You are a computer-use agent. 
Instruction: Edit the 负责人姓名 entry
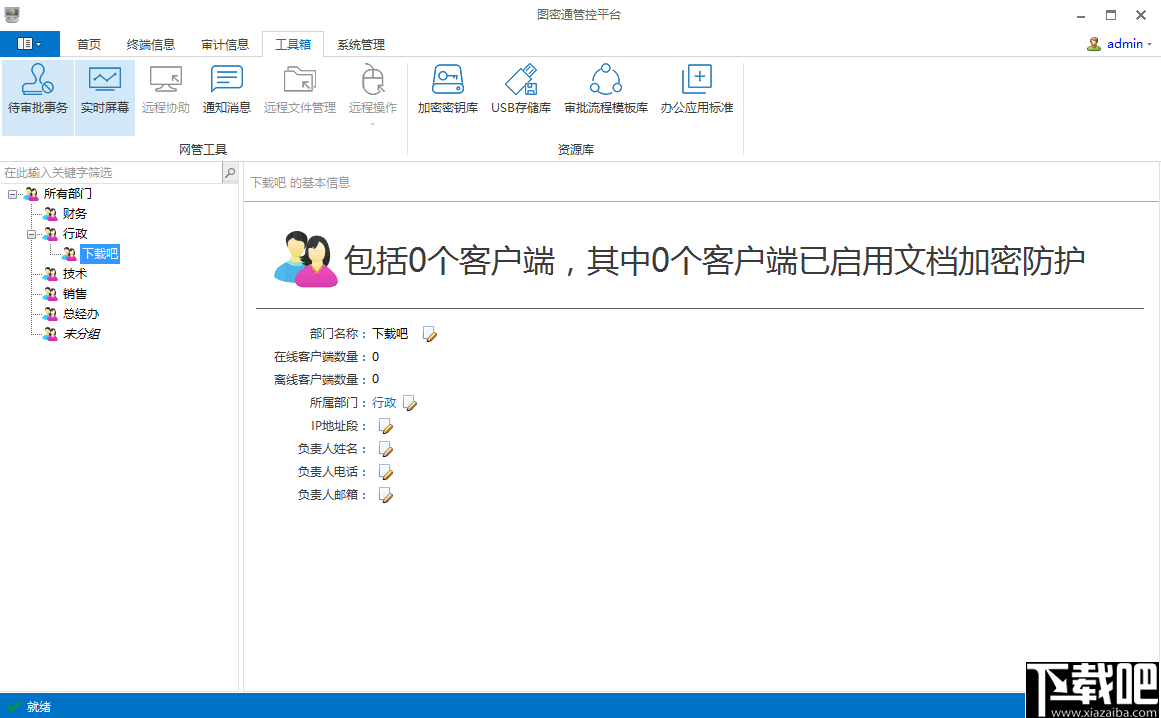coord(385,448)
